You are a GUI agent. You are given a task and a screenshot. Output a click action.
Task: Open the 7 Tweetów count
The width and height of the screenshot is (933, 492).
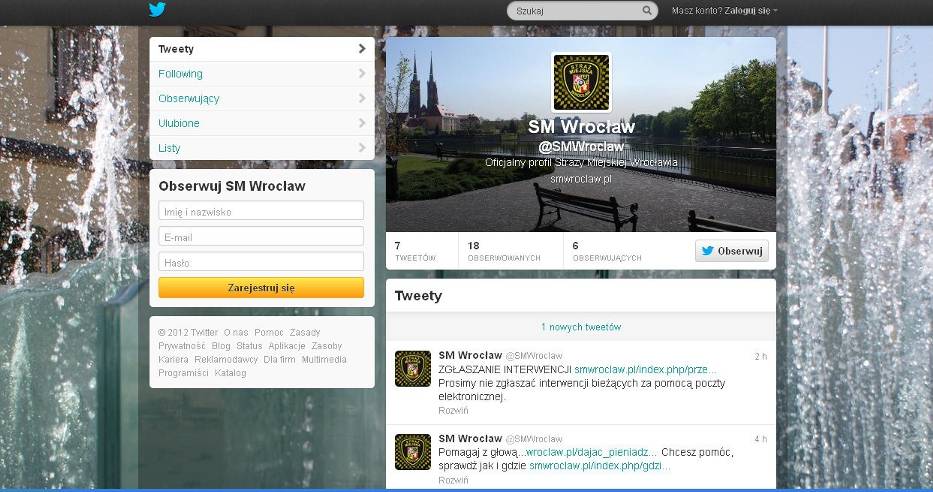(415, 251)
